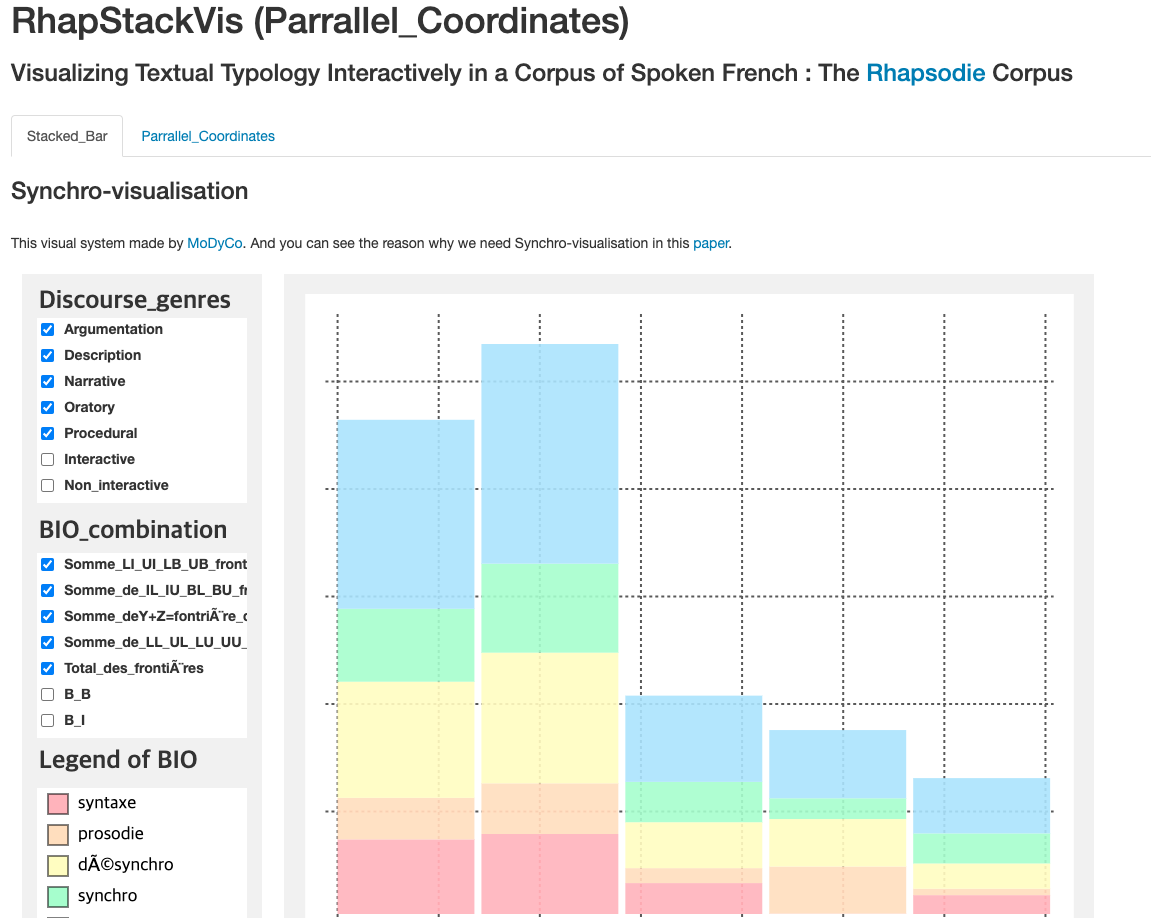Enable the B_B combination checkbox

(x=47, y=694)
